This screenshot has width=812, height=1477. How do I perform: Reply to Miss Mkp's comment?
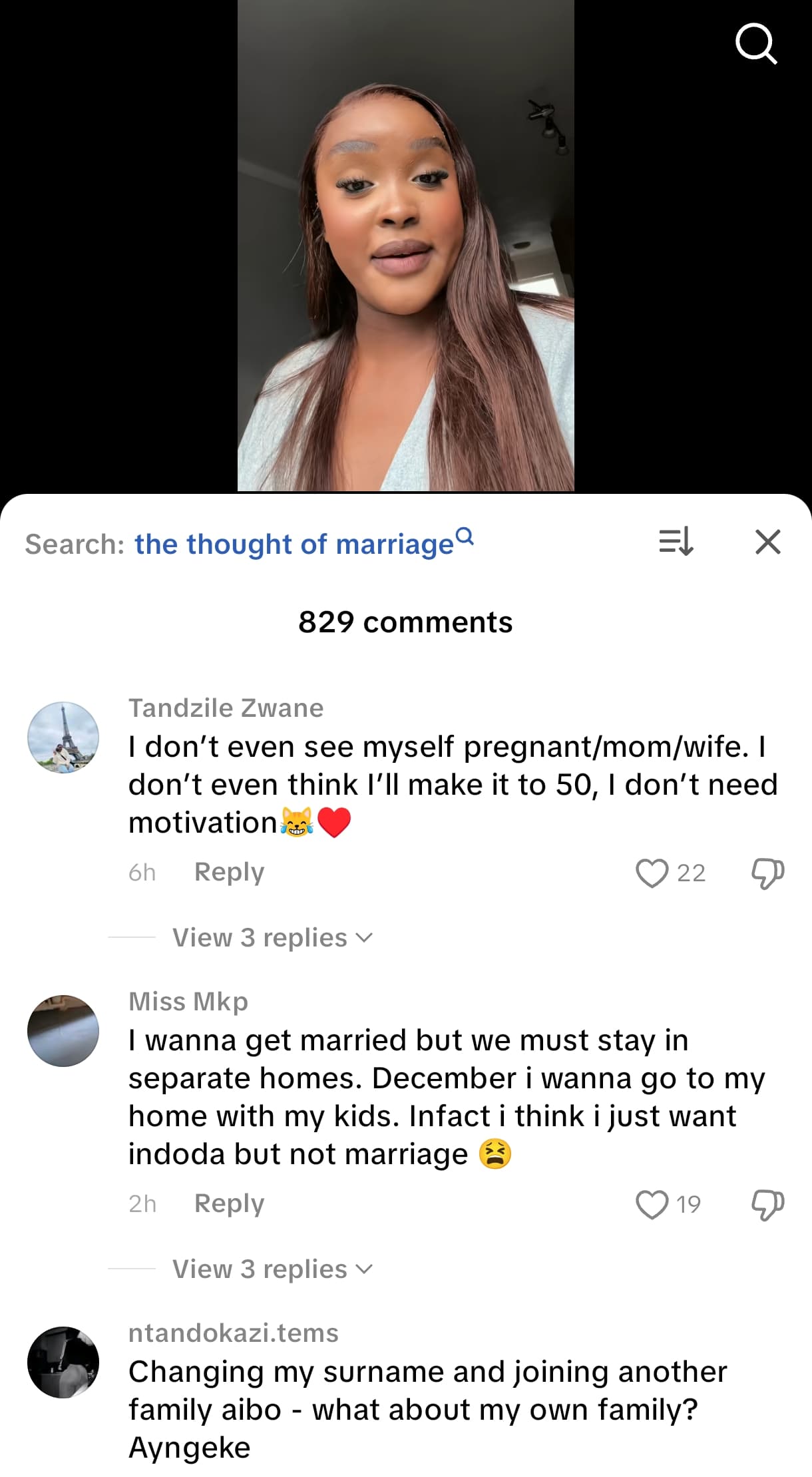click(x=229, y=1203)
